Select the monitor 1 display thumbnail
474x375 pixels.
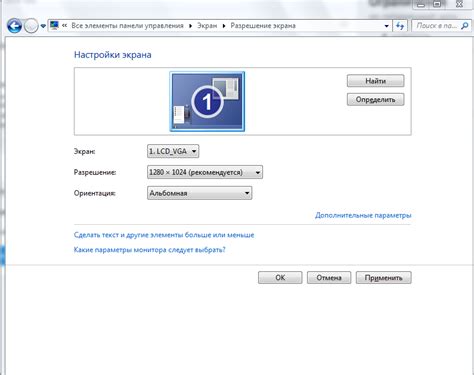point(207,101)
